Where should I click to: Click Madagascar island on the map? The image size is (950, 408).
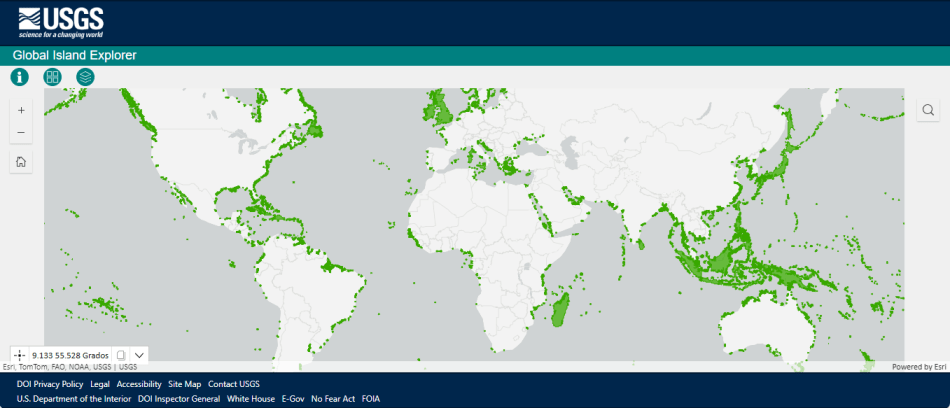tap(561, 307)
